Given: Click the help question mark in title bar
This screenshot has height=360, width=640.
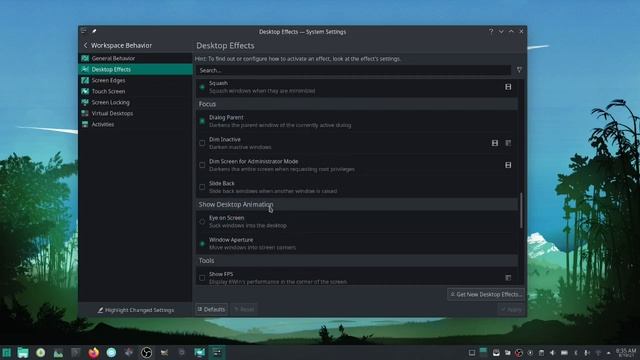Looking at the screenshot, I should 491,31.
